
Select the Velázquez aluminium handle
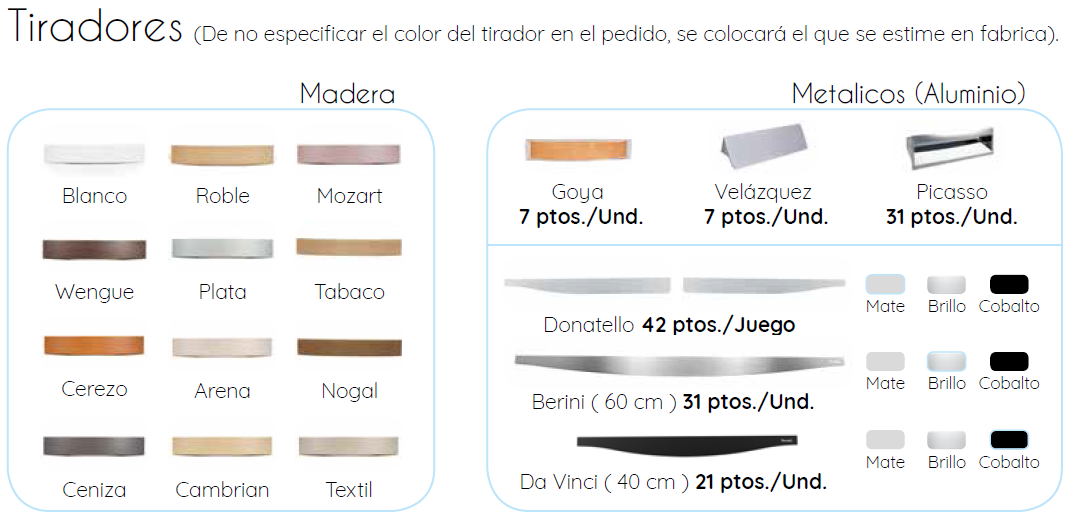tap(763, 150)
